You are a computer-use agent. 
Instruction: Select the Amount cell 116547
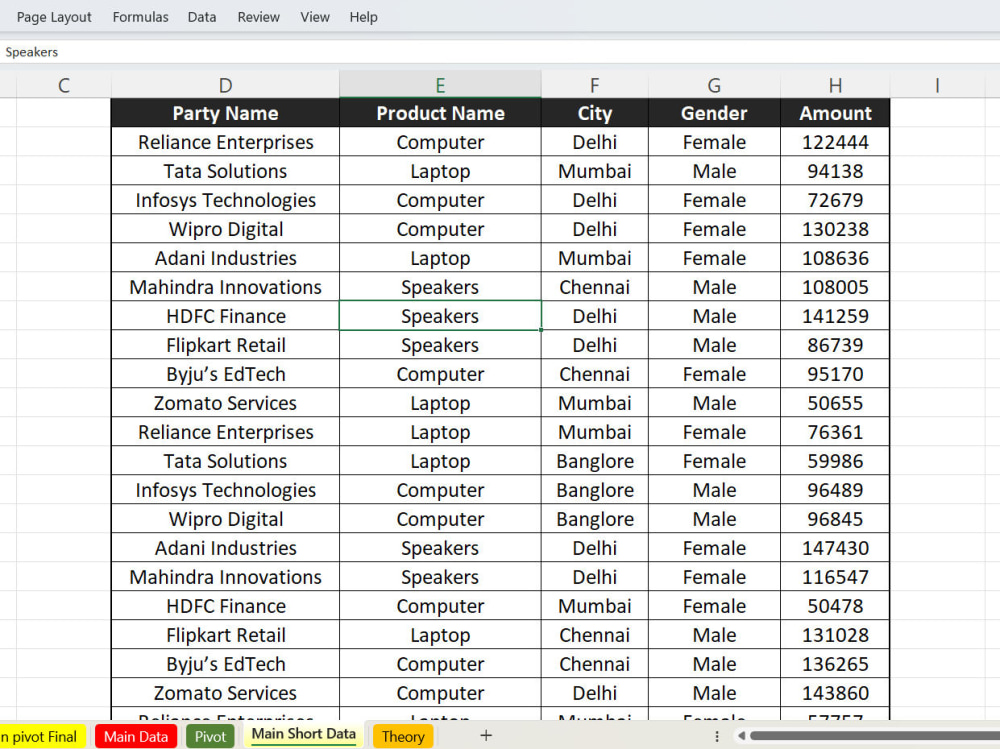pos(835,577)
